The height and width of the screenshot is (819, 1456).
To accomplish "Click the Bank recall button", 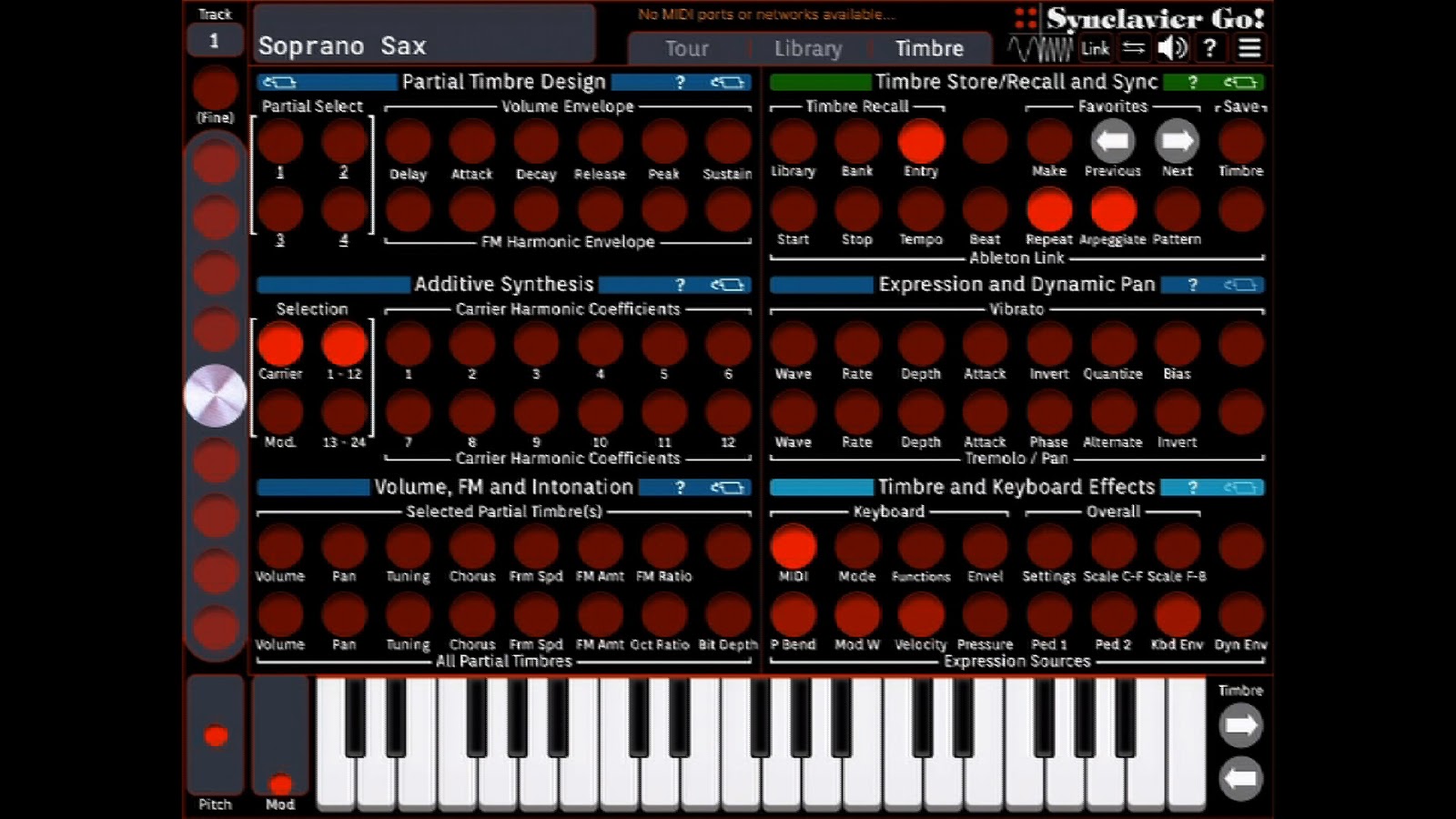I will coord(857,141).
